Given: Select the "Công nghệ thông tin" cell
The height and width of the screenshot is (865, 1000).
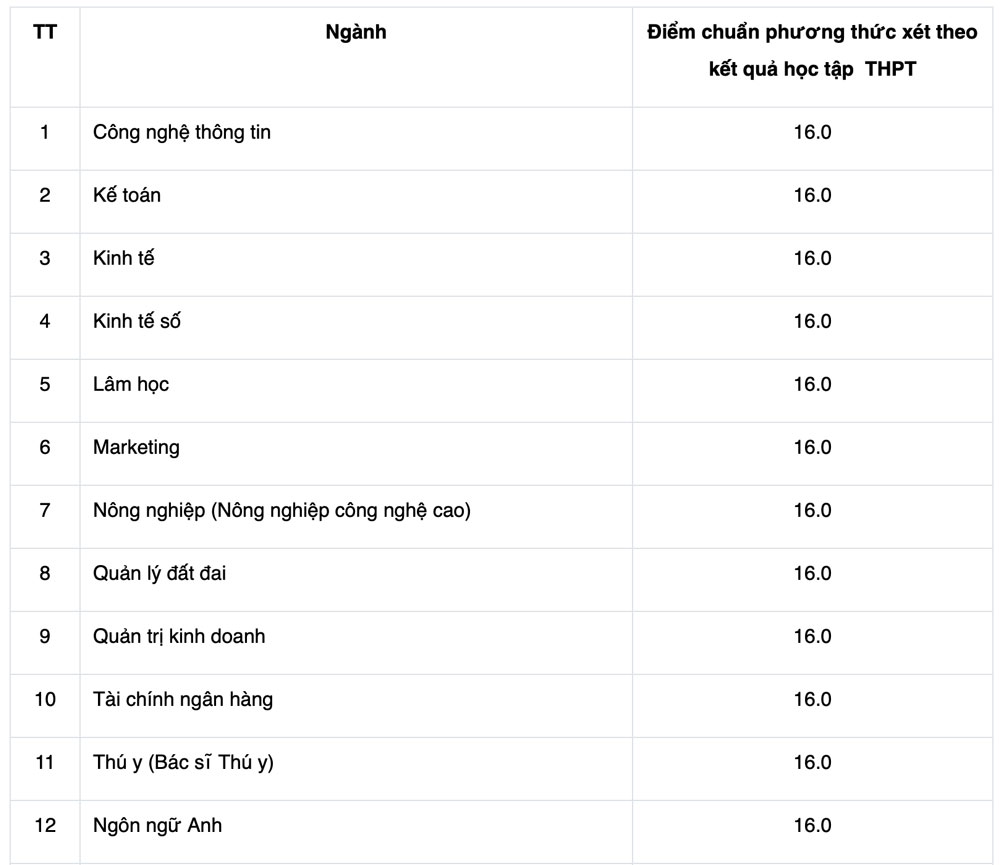Looking at the screenshot, I should click(x=182, y=132).
